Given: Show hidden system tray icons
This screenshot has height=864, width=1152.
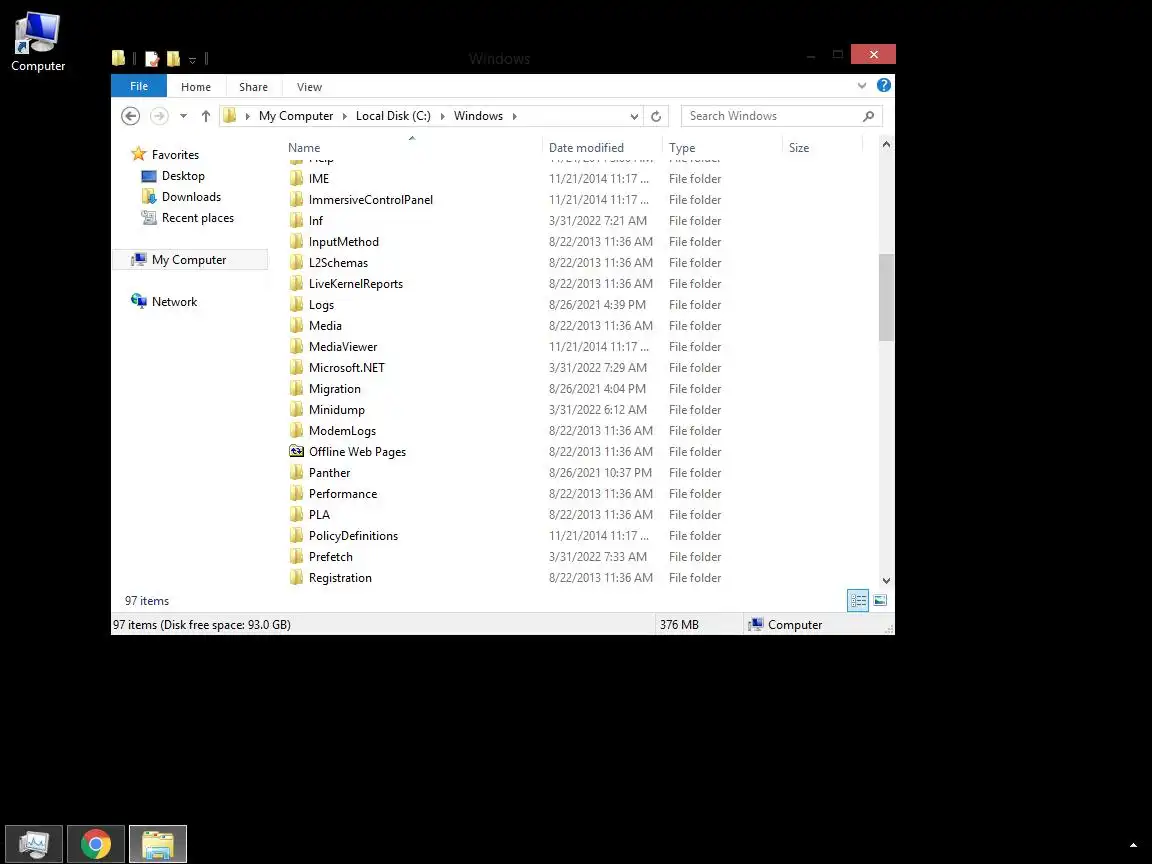Looking at the screenshot, I should (x=1133, y=846).
